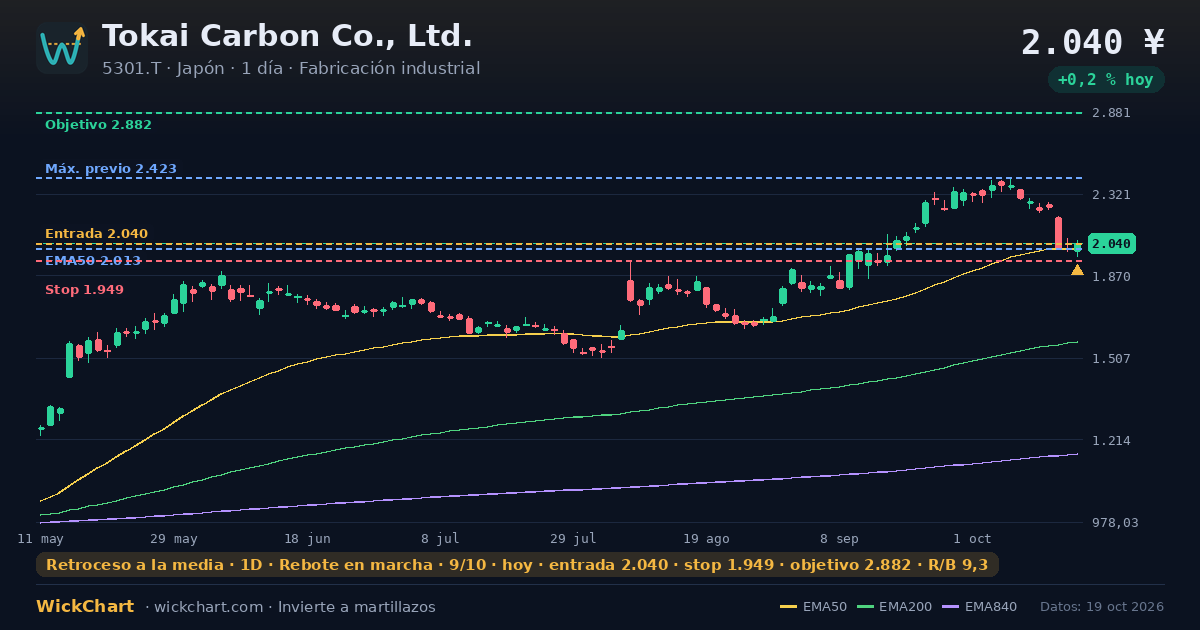Click the EMA50 2.013 level label
The image size is (1200, 630).
point(93,261)
